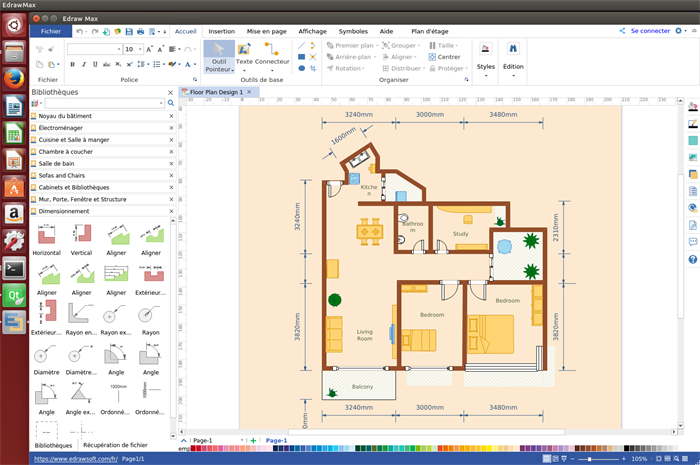Toggle underline formatting
The width and height of the screenshot is (700, 465).
tap(95, 64)
